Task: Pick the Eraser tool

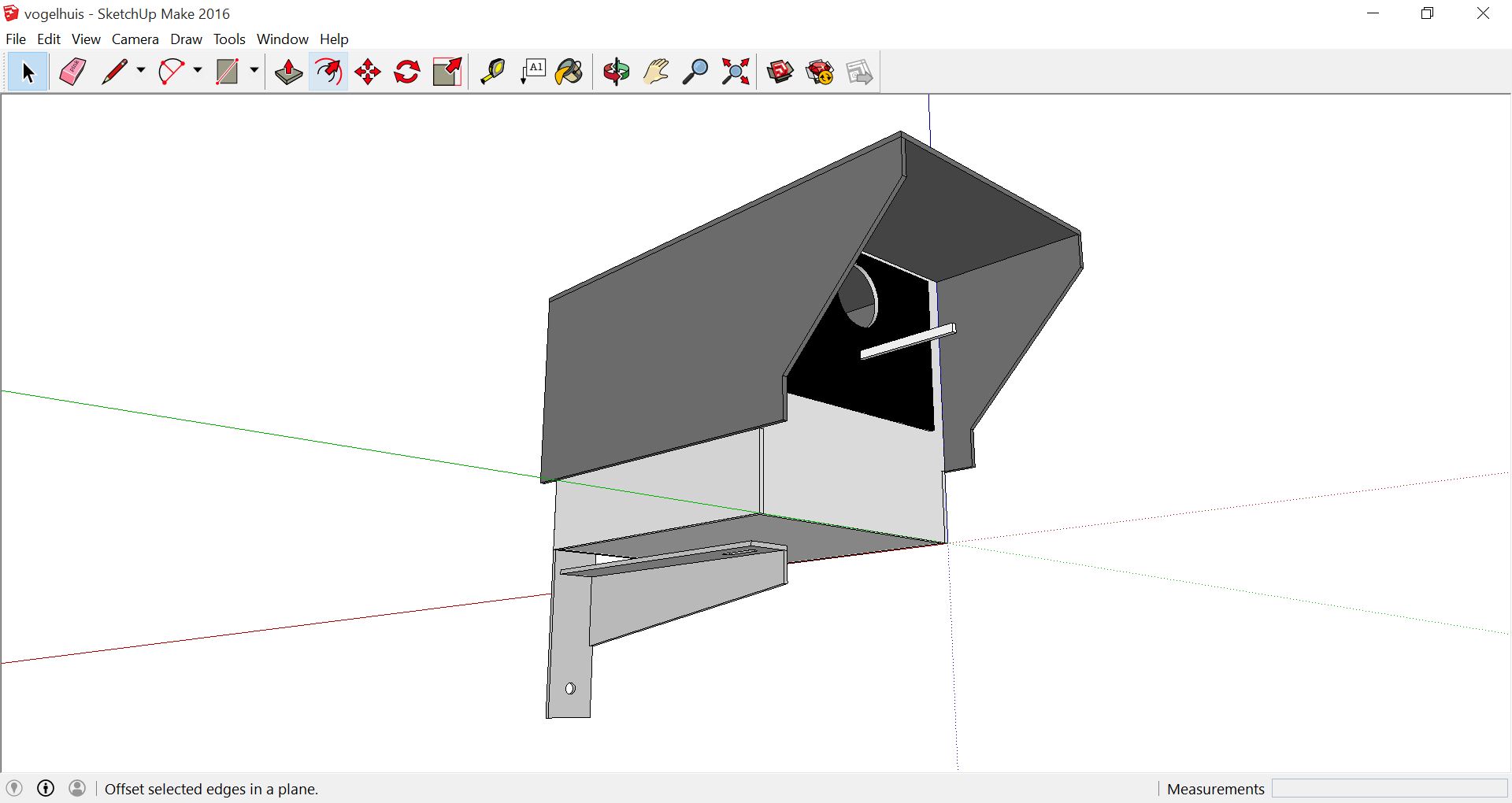Action: [x=72, y=72]
